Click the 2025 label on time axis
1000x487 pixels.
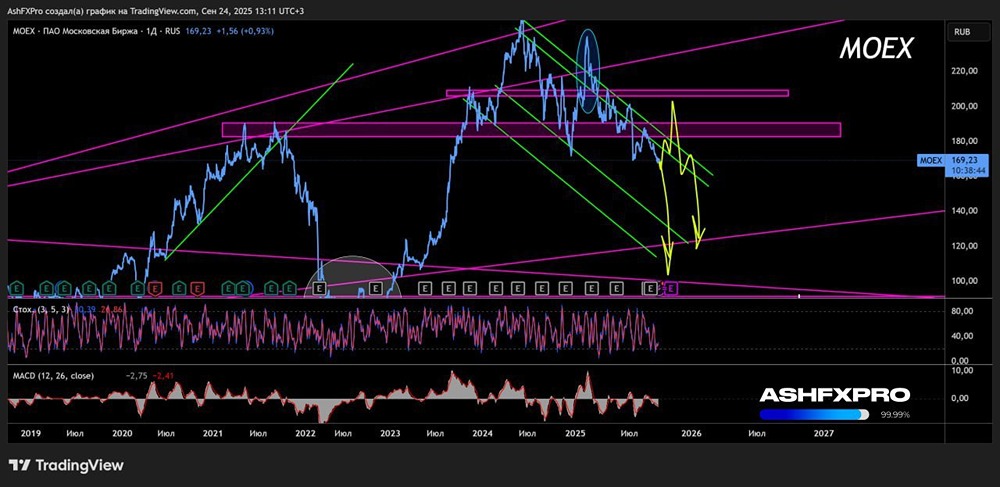click(x=575, y=435)
